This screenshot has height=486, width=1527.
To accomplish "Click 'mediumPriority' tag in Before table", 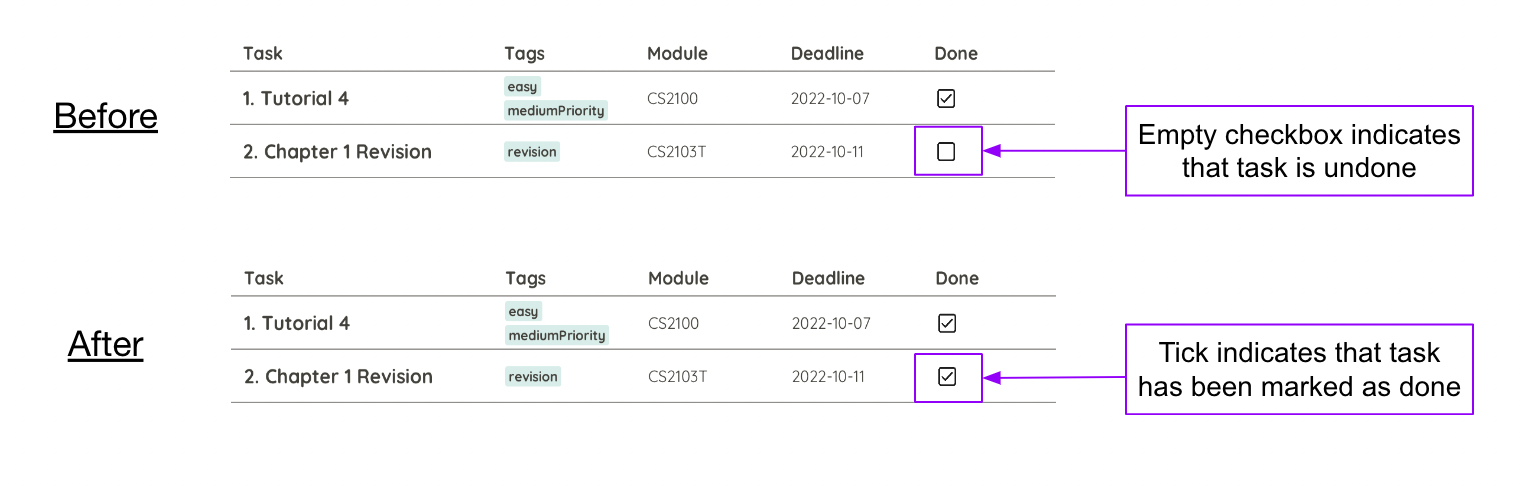I will [556, 111].
